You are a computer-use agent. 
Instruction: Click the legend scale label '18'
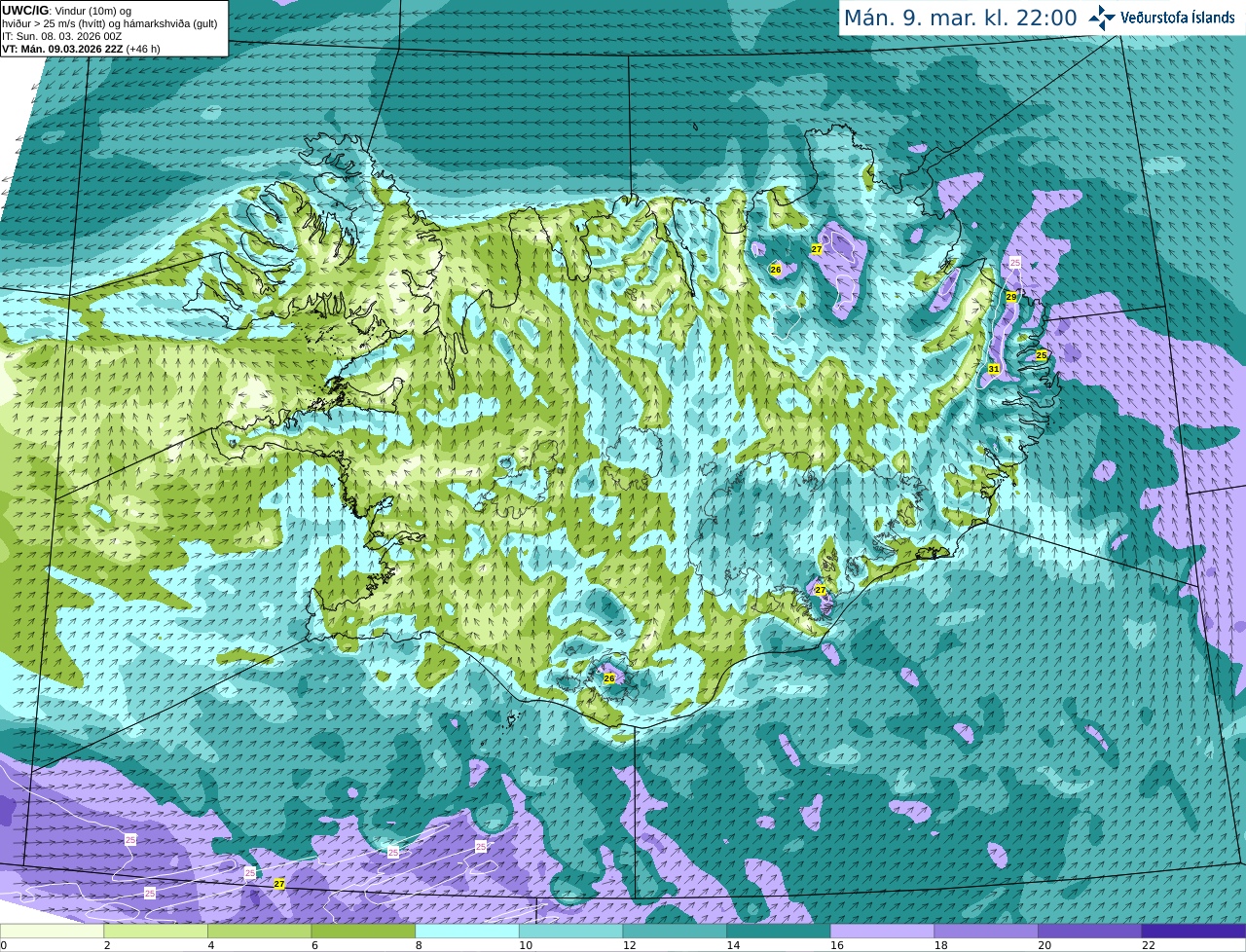click(941, 945)
